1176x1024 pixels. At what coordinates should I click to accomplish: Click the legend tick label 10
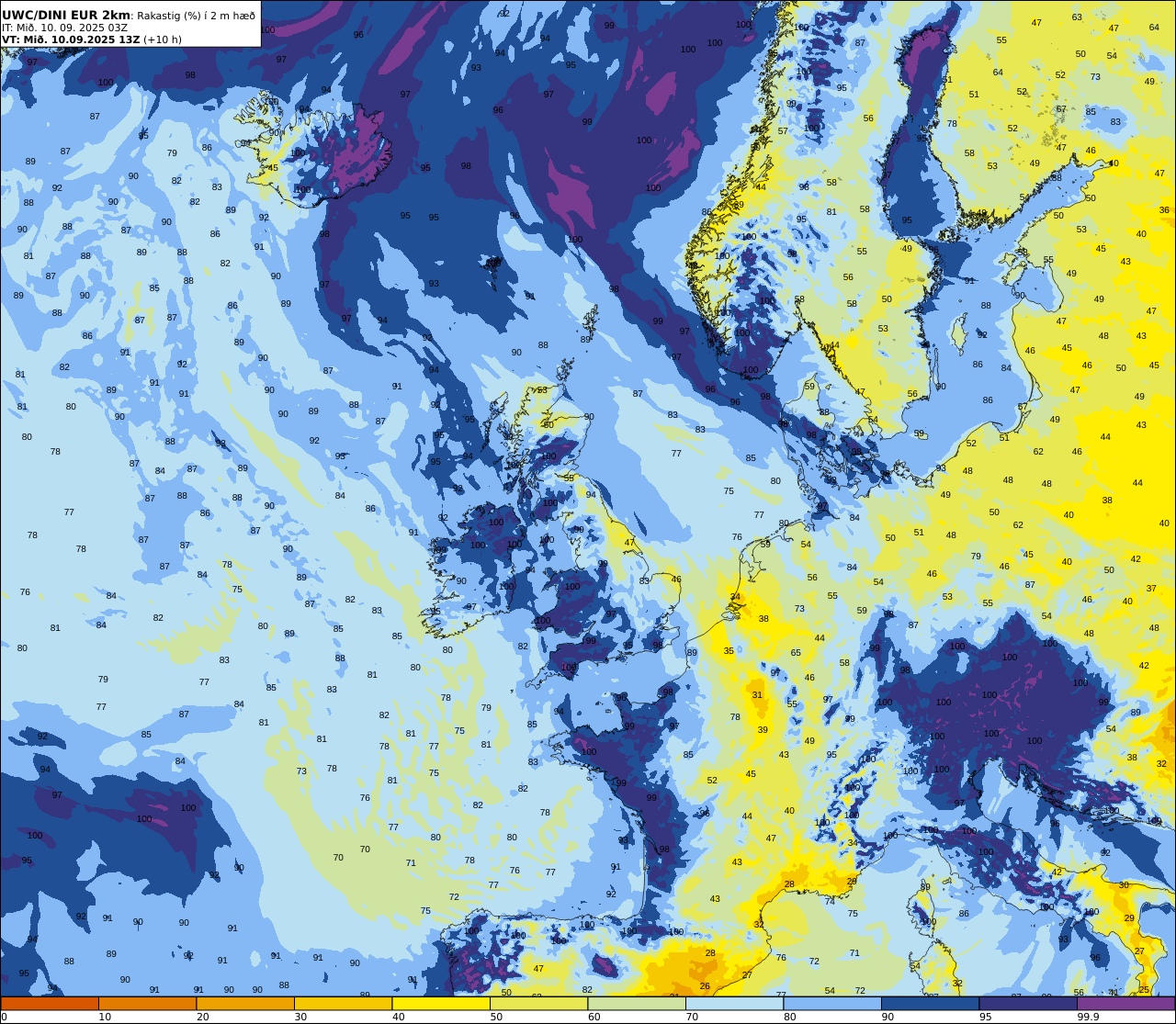coord(105,1017)
